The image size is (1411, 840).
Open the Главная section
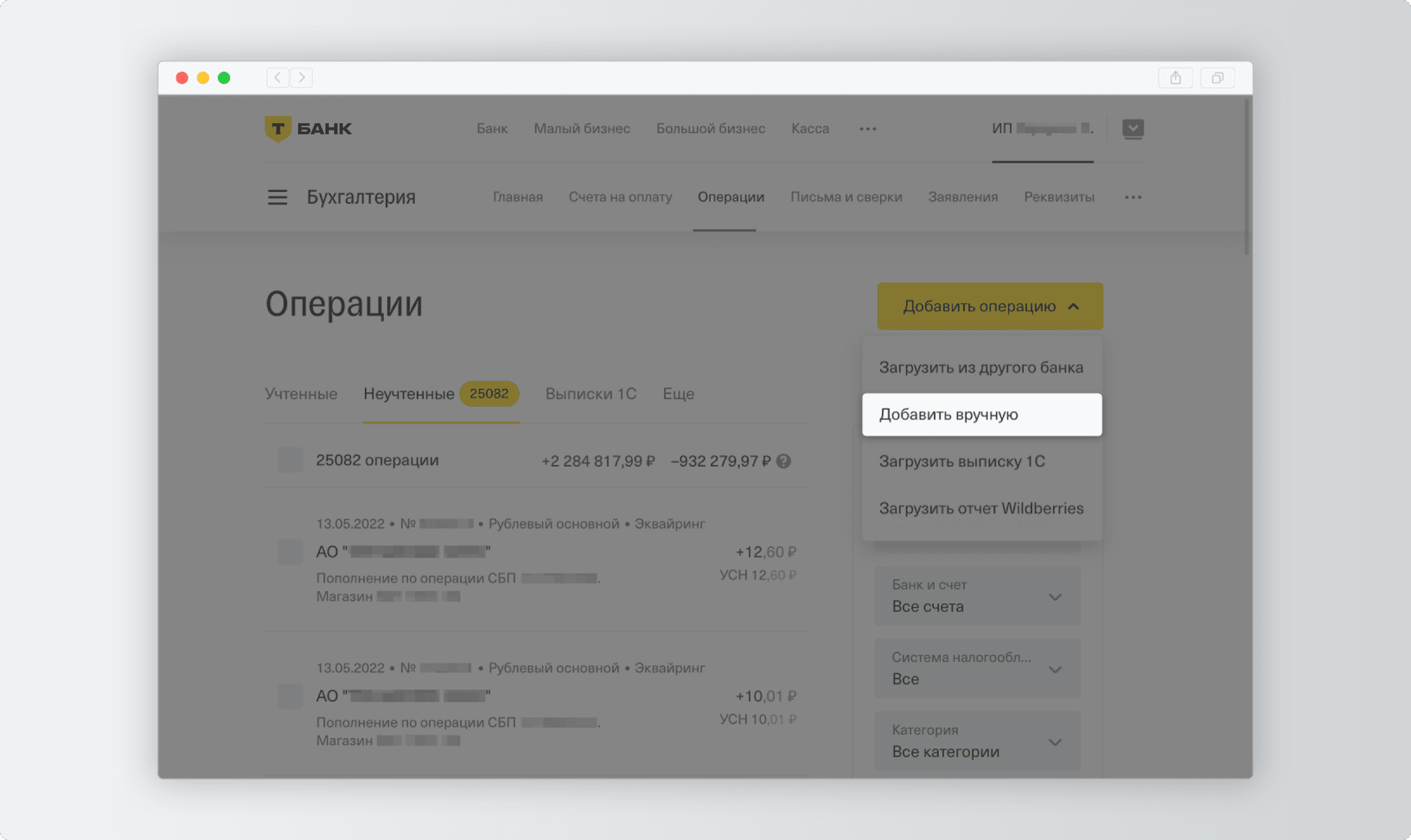517,197
